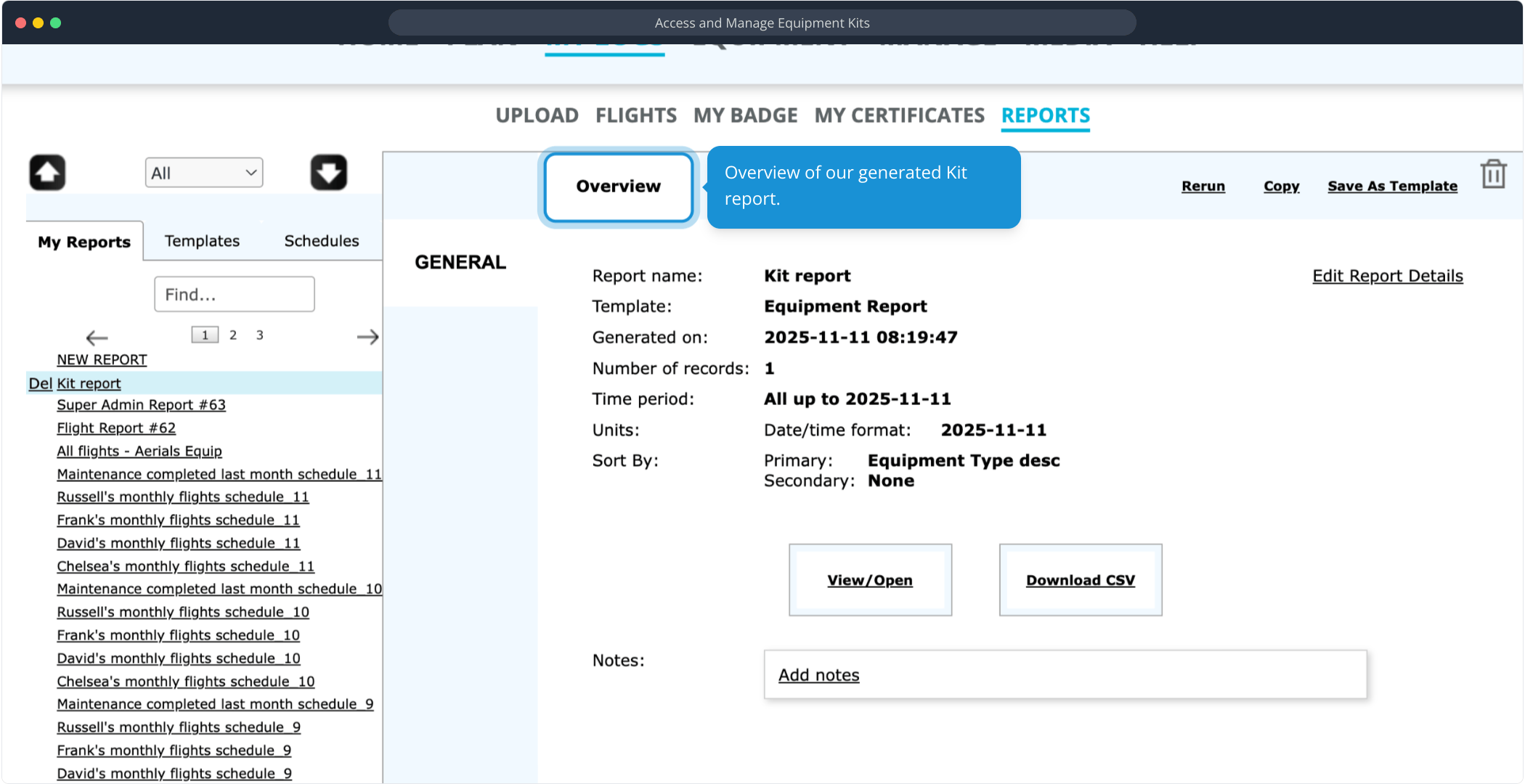
Task: Type in the Find search field
Action: pos(234,294)
